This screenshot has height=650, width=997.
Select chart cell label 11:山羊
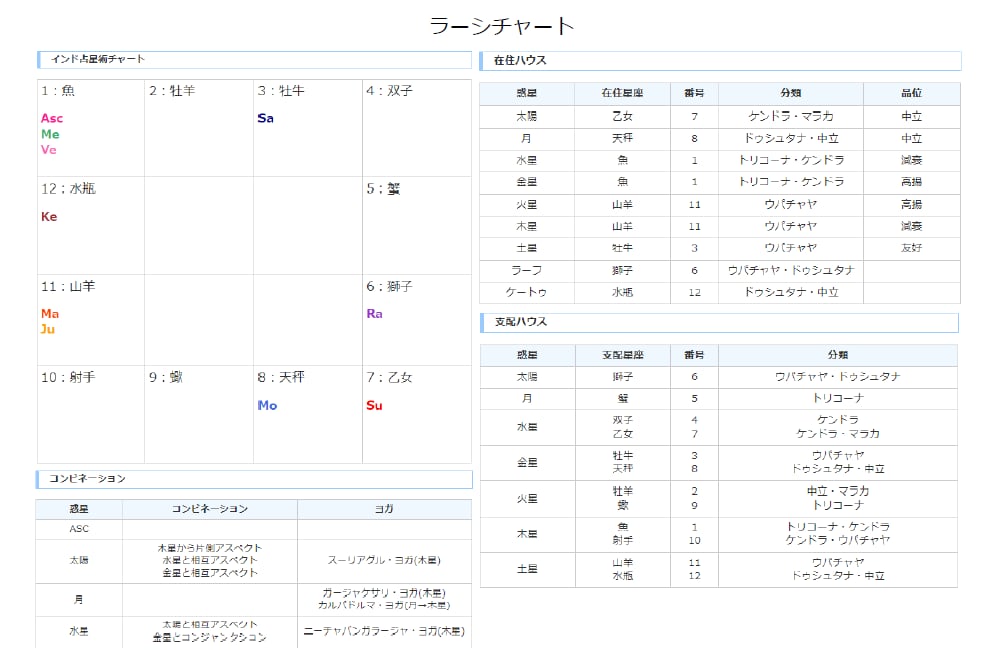click(68, 287)
